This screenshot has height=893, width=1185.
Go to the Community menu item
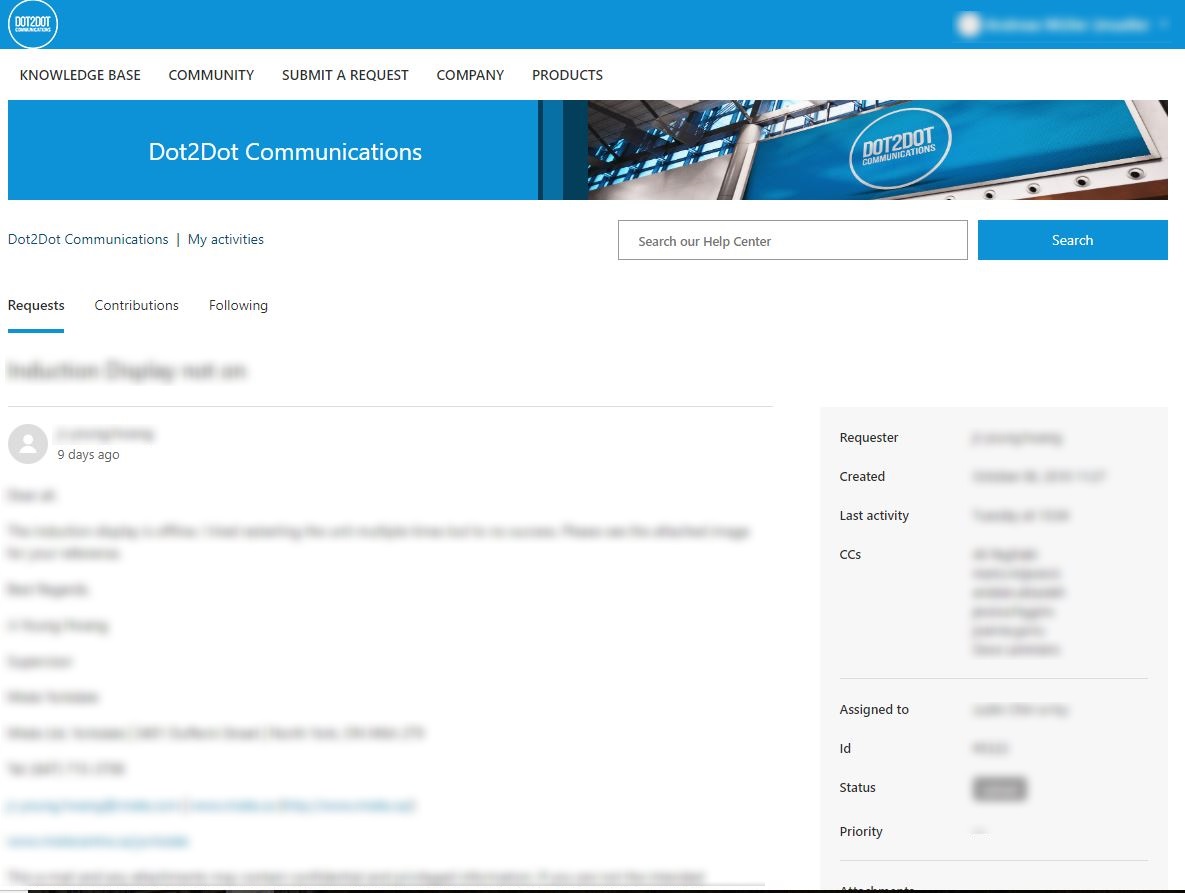tap(211, 75)
